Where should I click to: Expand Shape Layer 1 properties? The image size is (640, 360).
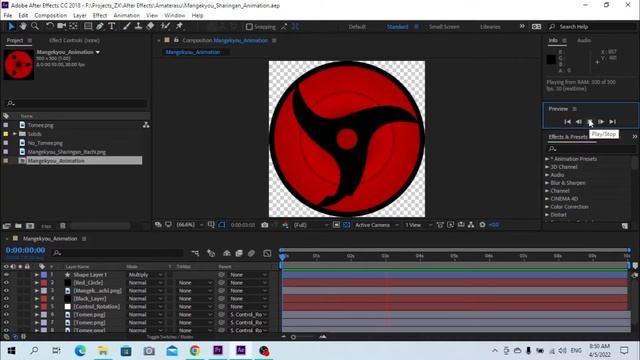click(36, 275)
